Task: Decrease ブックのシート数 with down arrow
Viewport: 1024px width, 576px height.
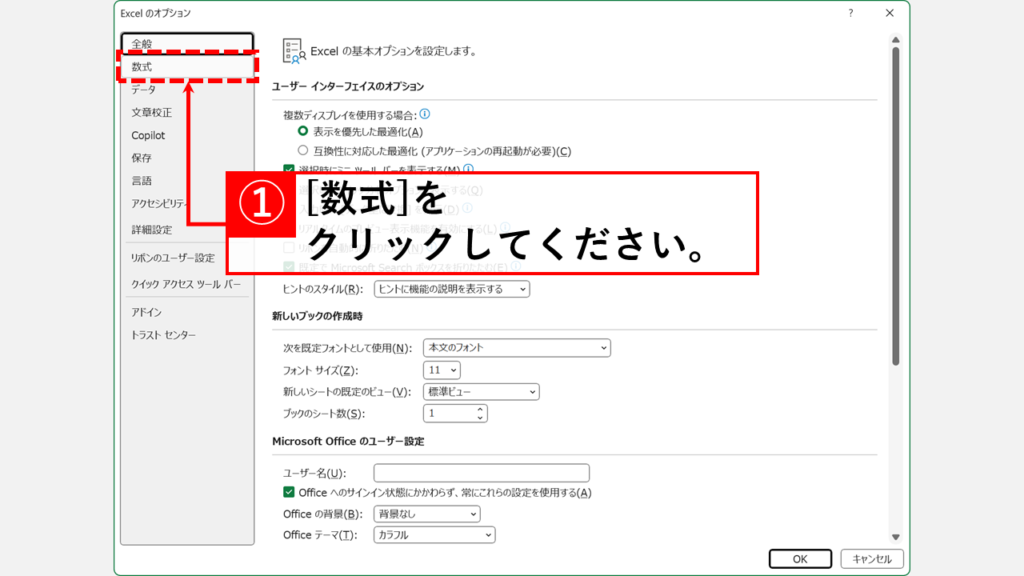Action: (480, 417)
